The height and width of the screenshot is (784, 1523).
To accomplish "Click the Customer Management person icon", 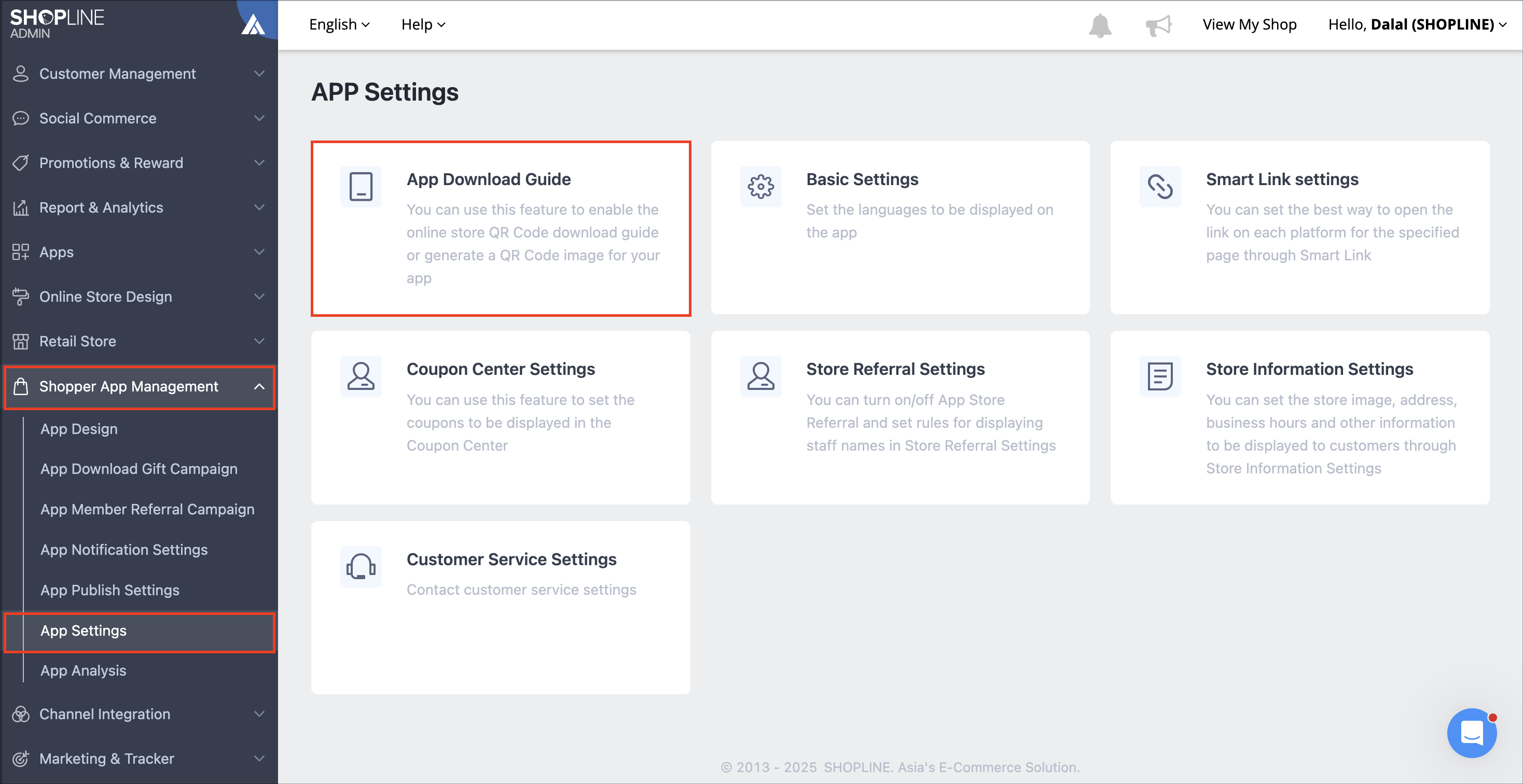I will click(21, 73).
